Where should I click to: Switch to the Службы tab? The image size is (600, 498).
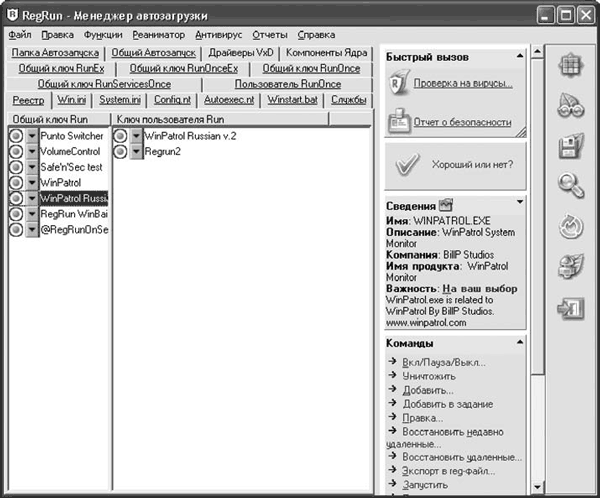click(349, 100)
